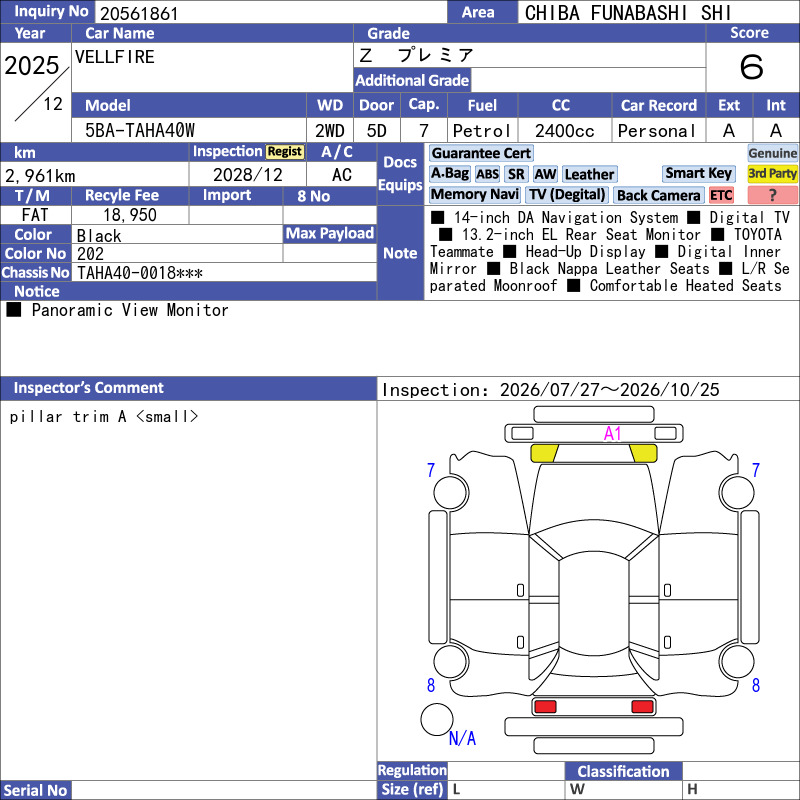This screenshot has width=800, height=800.
Task: Click the SR sunroof badge
Action: 516,174
